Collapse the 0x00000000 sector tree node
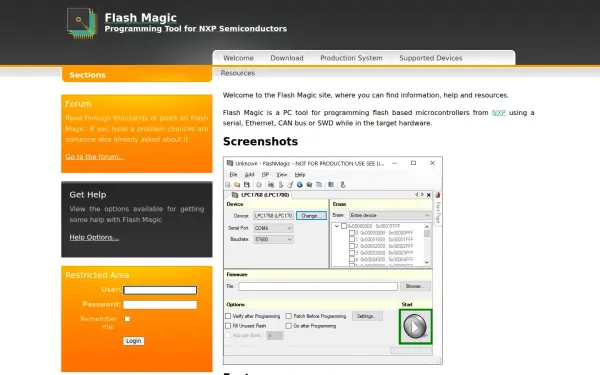 pyautogui.click(x=337, y=226)
